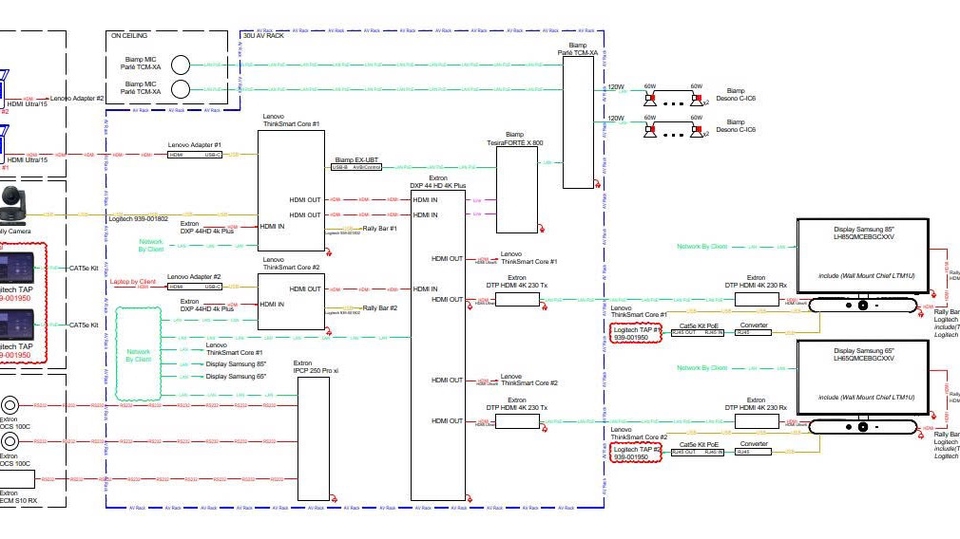This screenshot has height=539, width=960.
Task: Click the 'Rally Bar #1' label
Action: coord(380,228)
